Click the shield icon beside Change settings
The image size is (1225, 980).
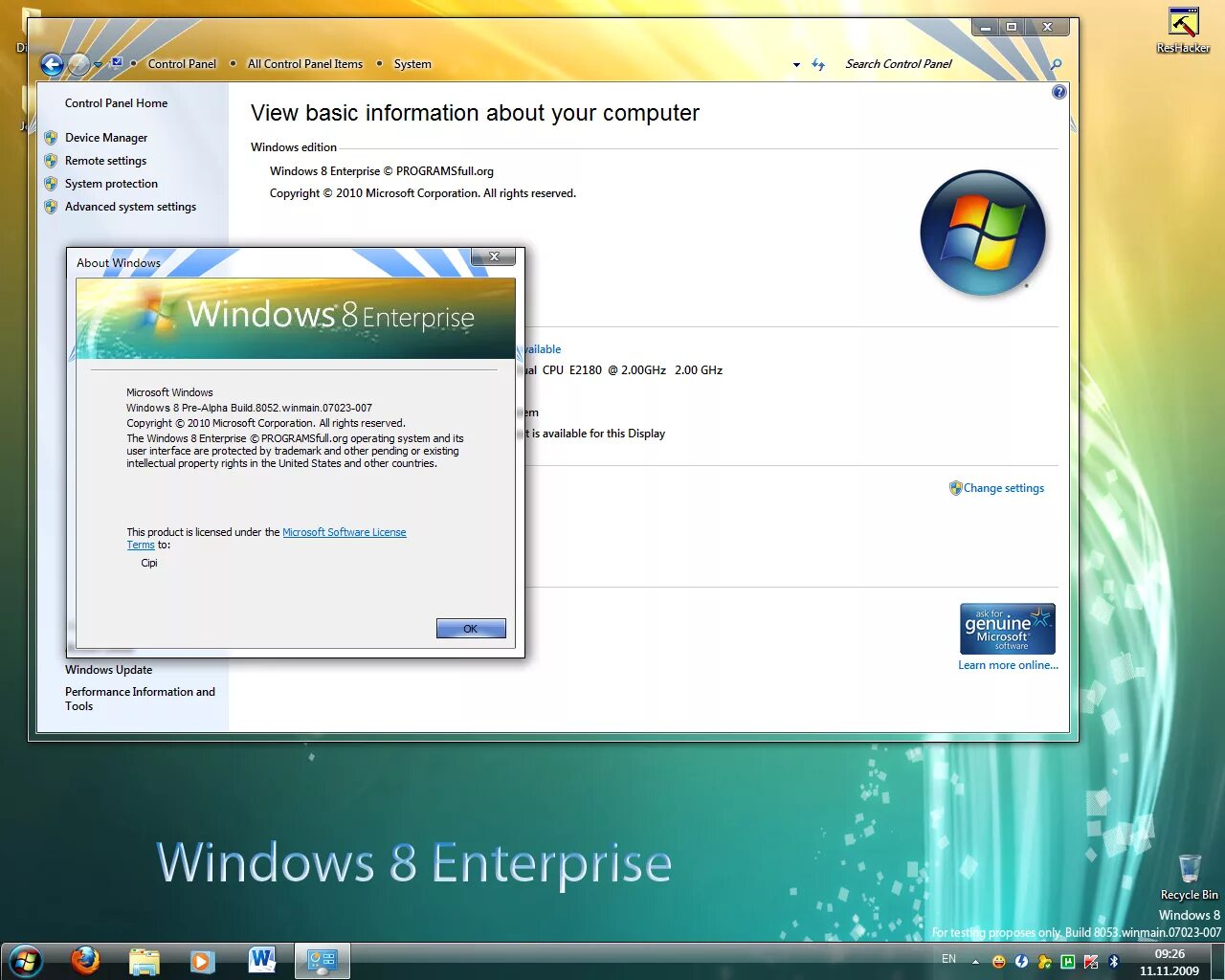tap(955, 488)
